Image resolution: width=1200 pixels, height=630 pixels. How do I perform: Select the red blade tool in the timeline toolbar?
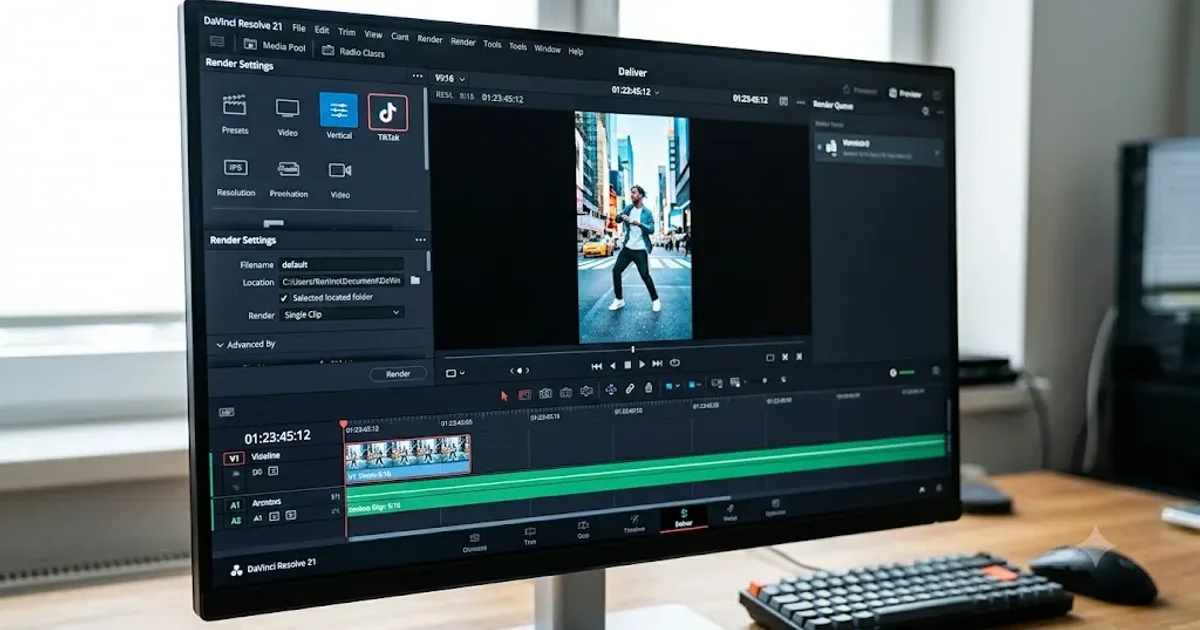(x=524, y=394)
